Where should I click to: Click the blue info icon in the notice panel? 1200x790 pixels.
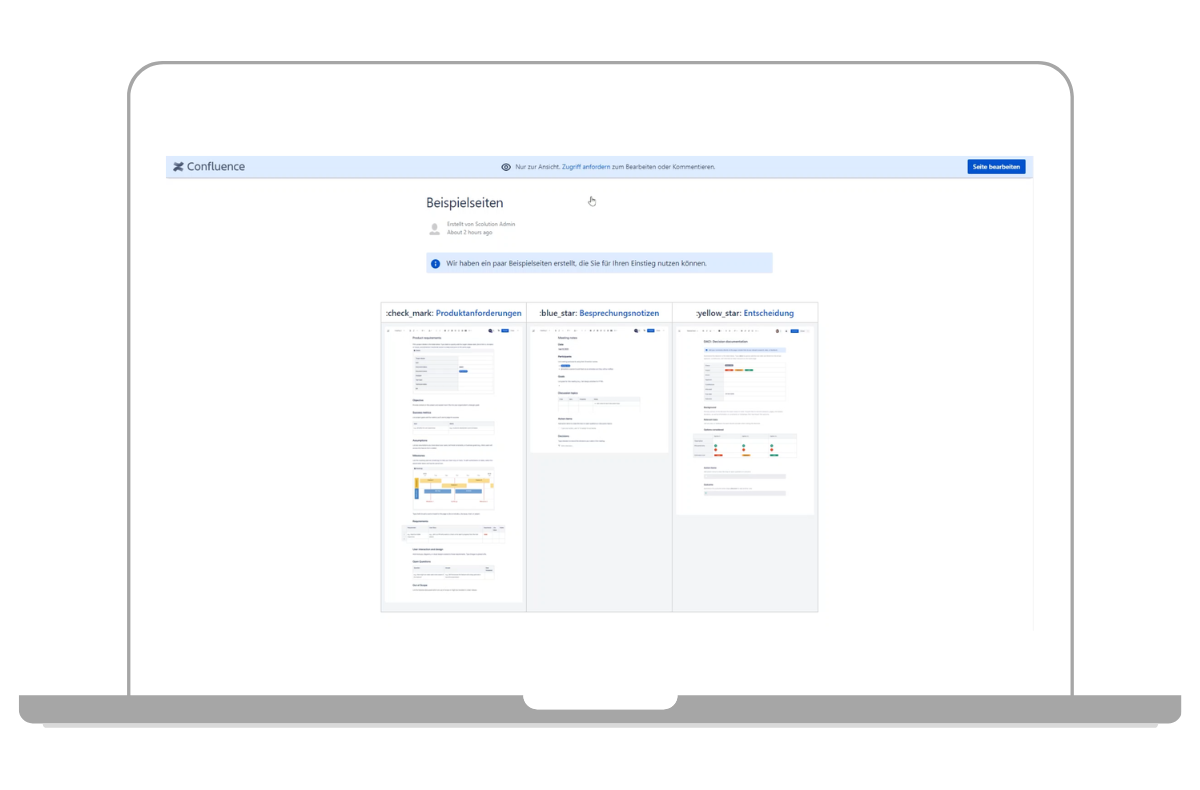[435, 264]
